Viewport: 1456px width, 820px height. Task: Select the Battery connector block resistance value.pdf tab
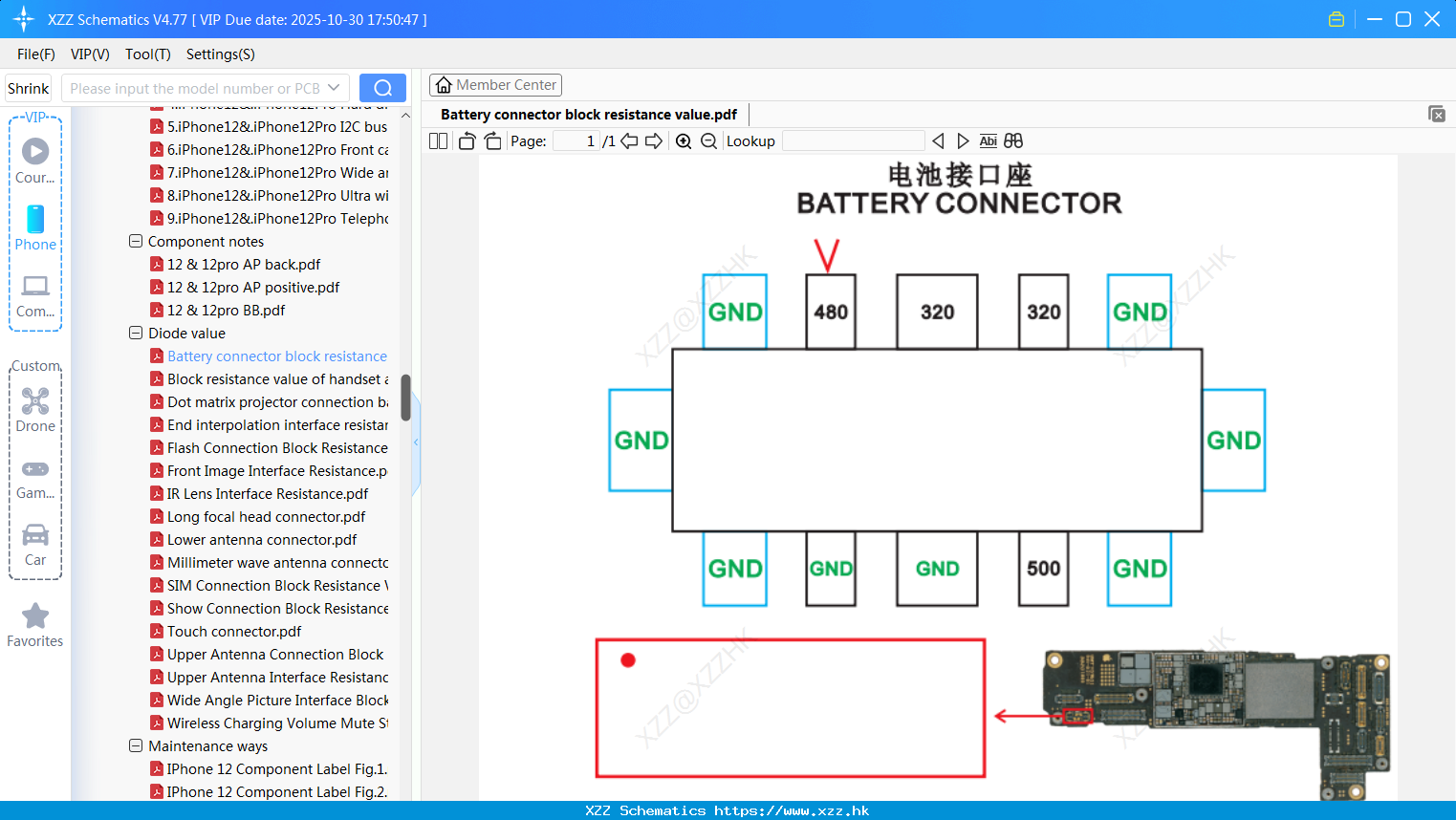(x=589, y=115)
